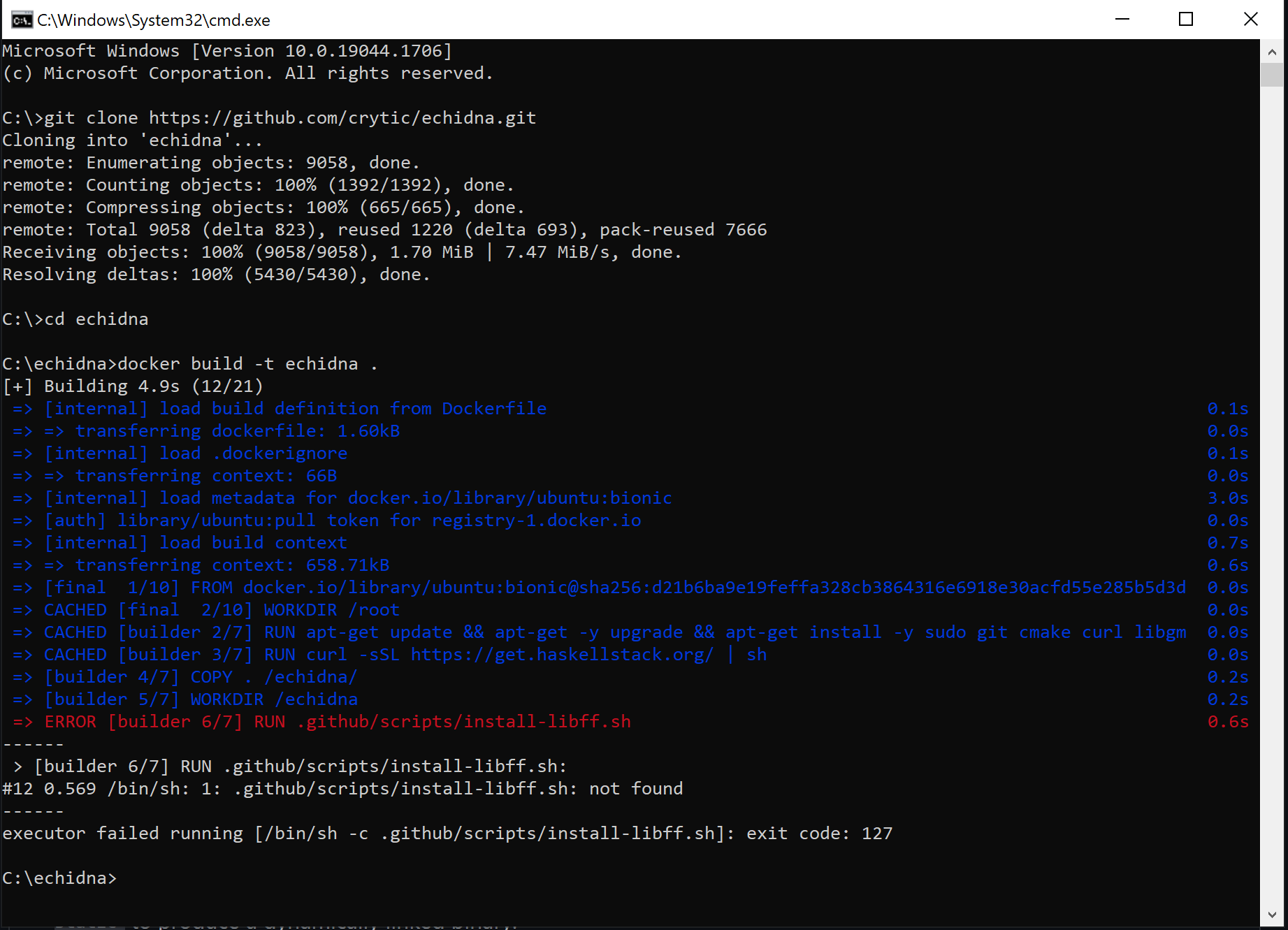Click the cmd.exe icon in the title bar
The image size is (1288, 930).
[22, 20]
